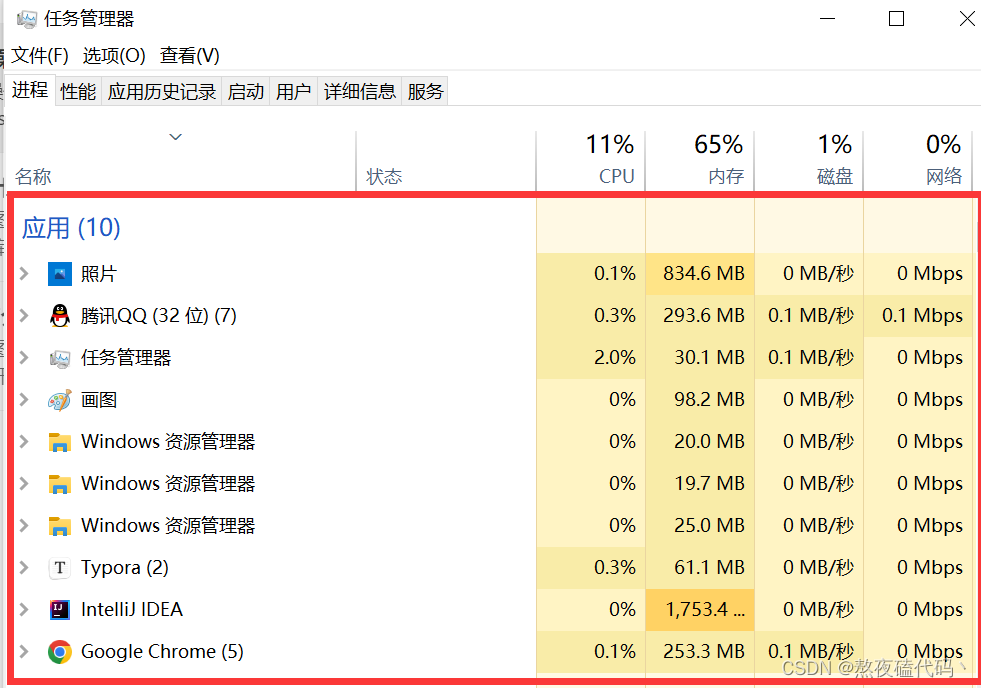Click the sort arrow above the 名称 column
981x688 pixels.
click(x=176, y=137)
